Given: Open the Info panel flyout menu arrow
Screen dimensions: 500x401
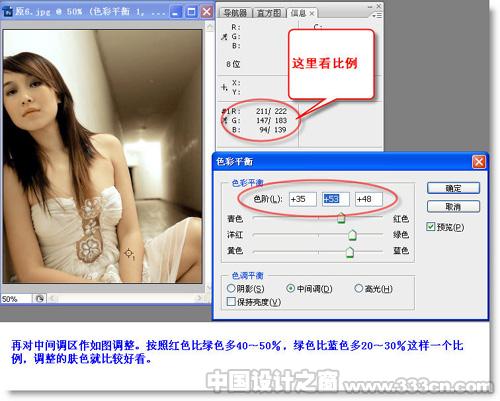Looking at the screenshot, I should pos(377,16).
